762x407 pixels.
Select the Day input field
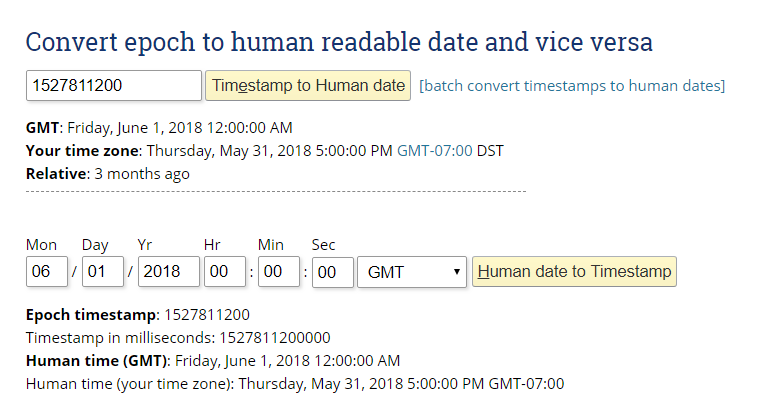[x=102, y=272]
